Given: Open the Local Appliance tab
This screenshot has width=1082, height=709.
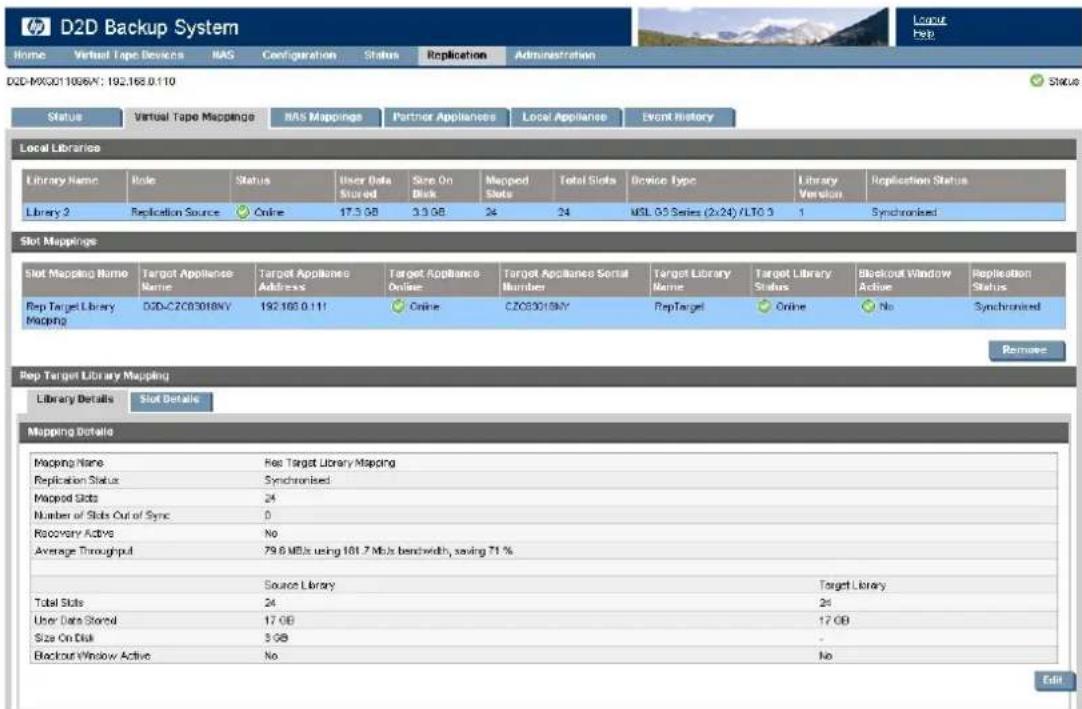Looking at the screenshot, I should point(564,117).
